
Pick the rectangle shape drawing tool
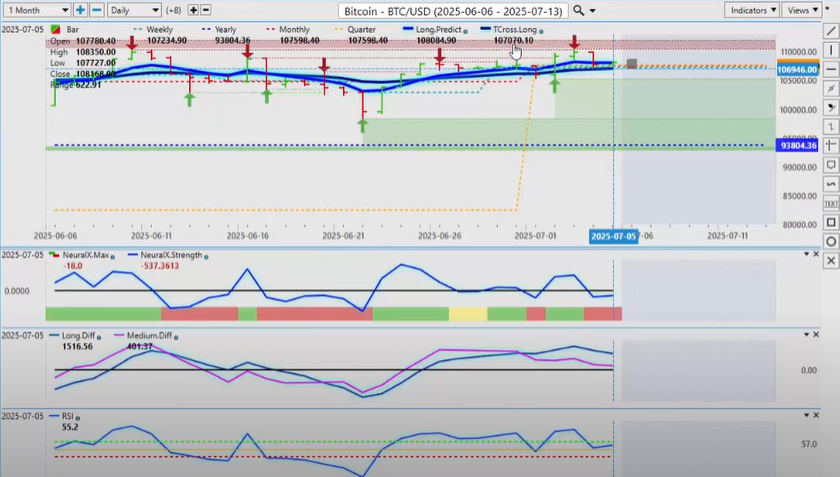(x=831, y=222)
